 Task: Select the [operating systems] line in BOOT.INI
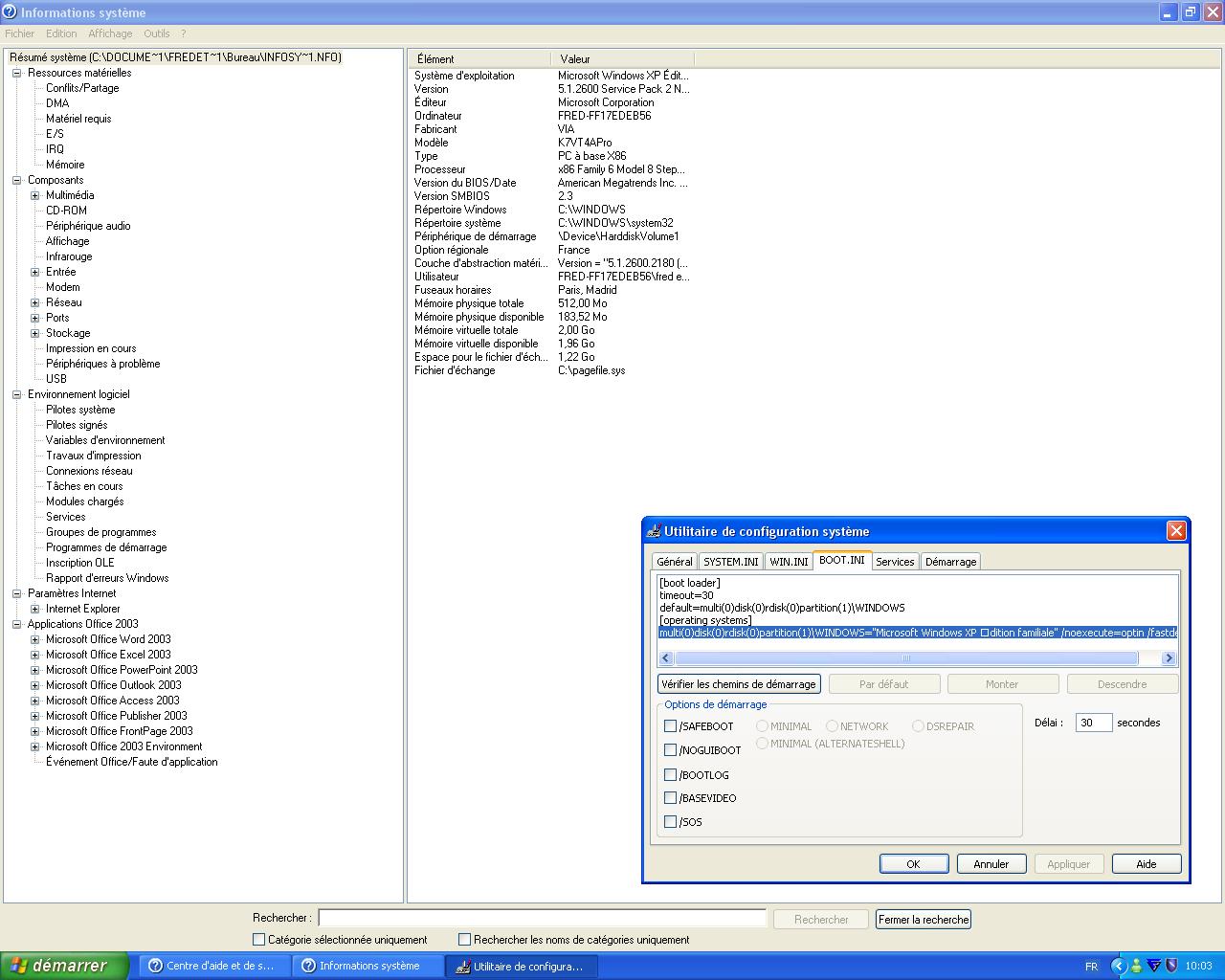tap(705, 620)
